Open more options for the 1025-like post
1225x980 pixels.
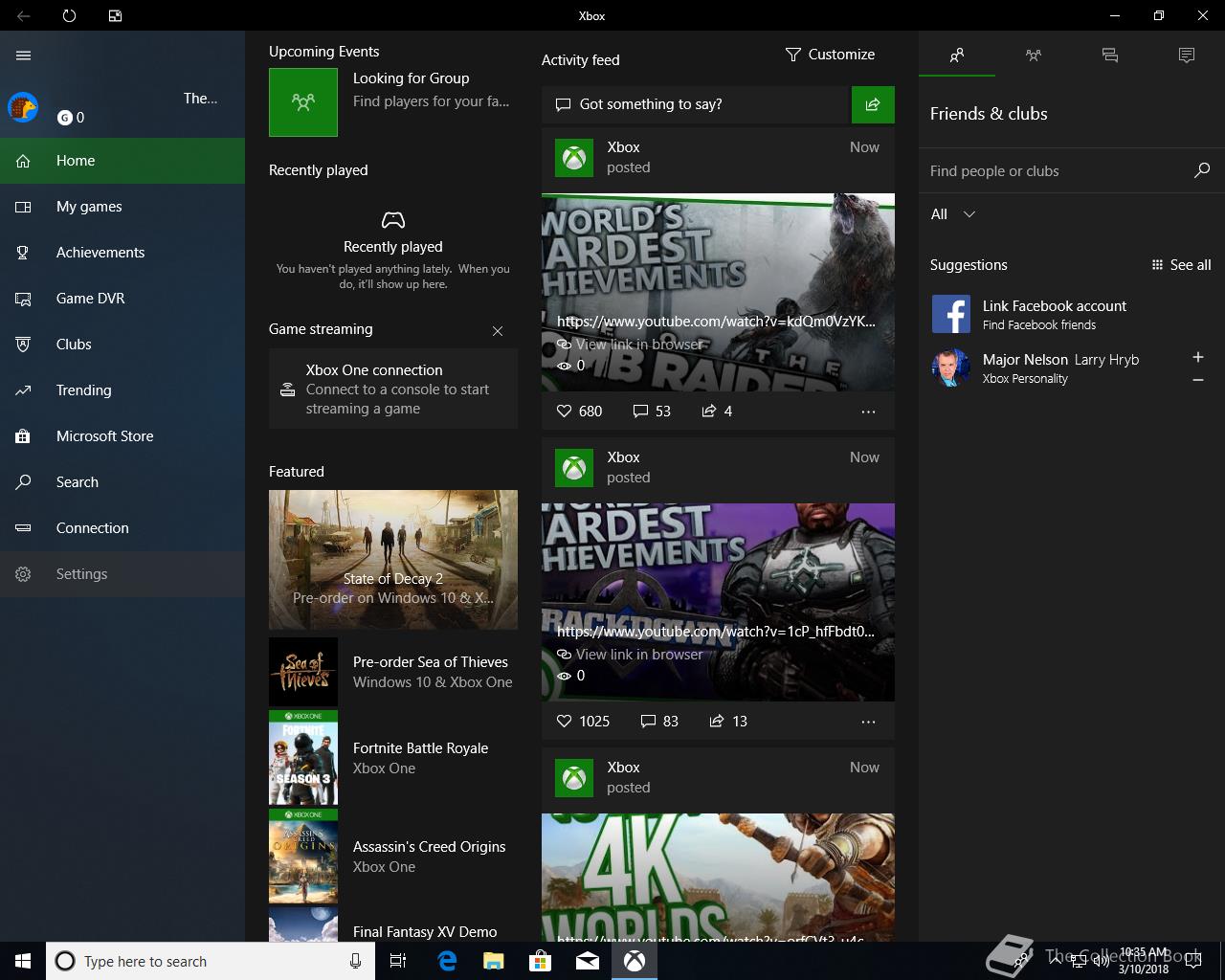(868, 722)
